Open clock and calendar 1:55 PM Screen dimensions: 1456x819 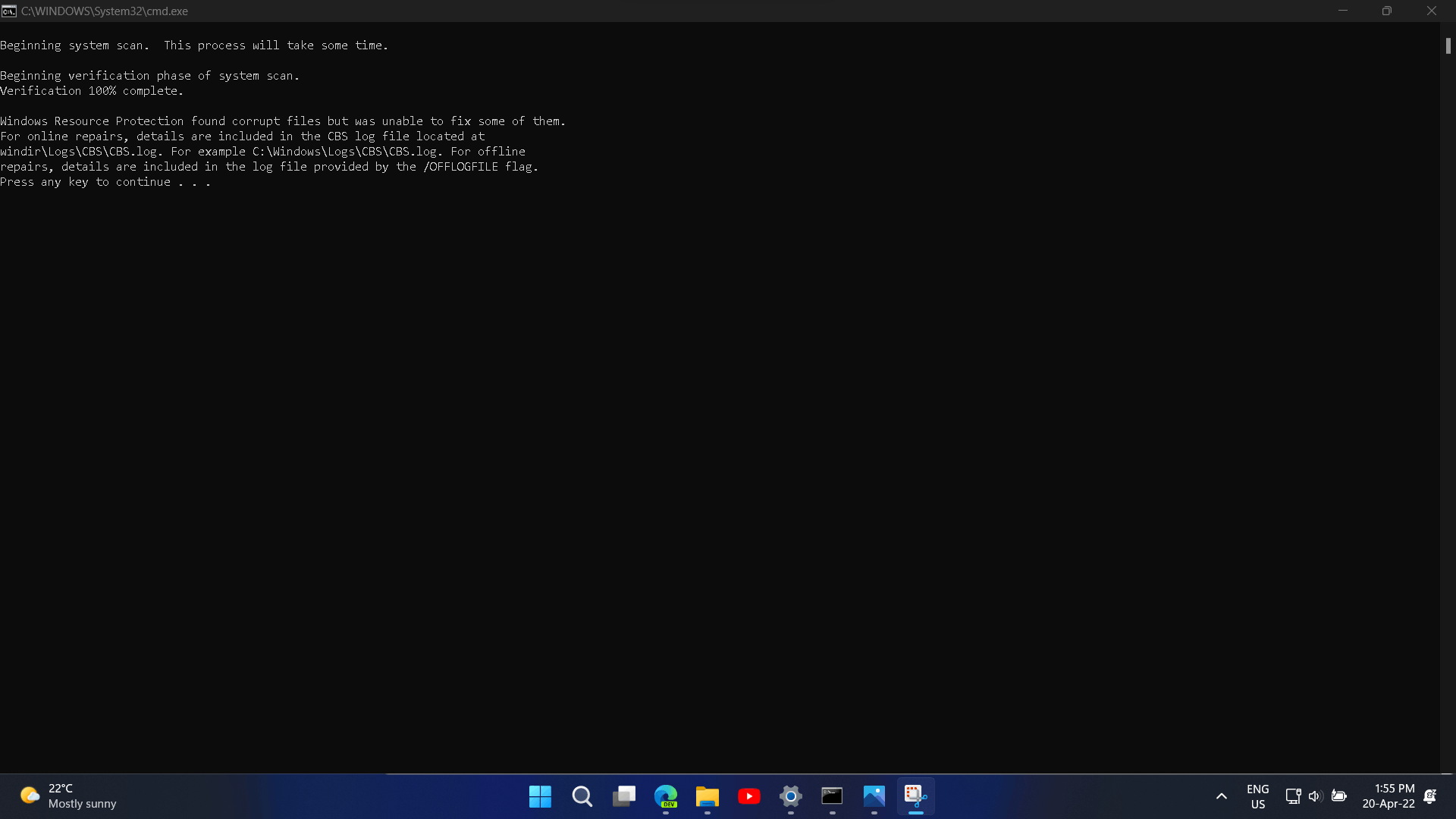[1388, 796]
